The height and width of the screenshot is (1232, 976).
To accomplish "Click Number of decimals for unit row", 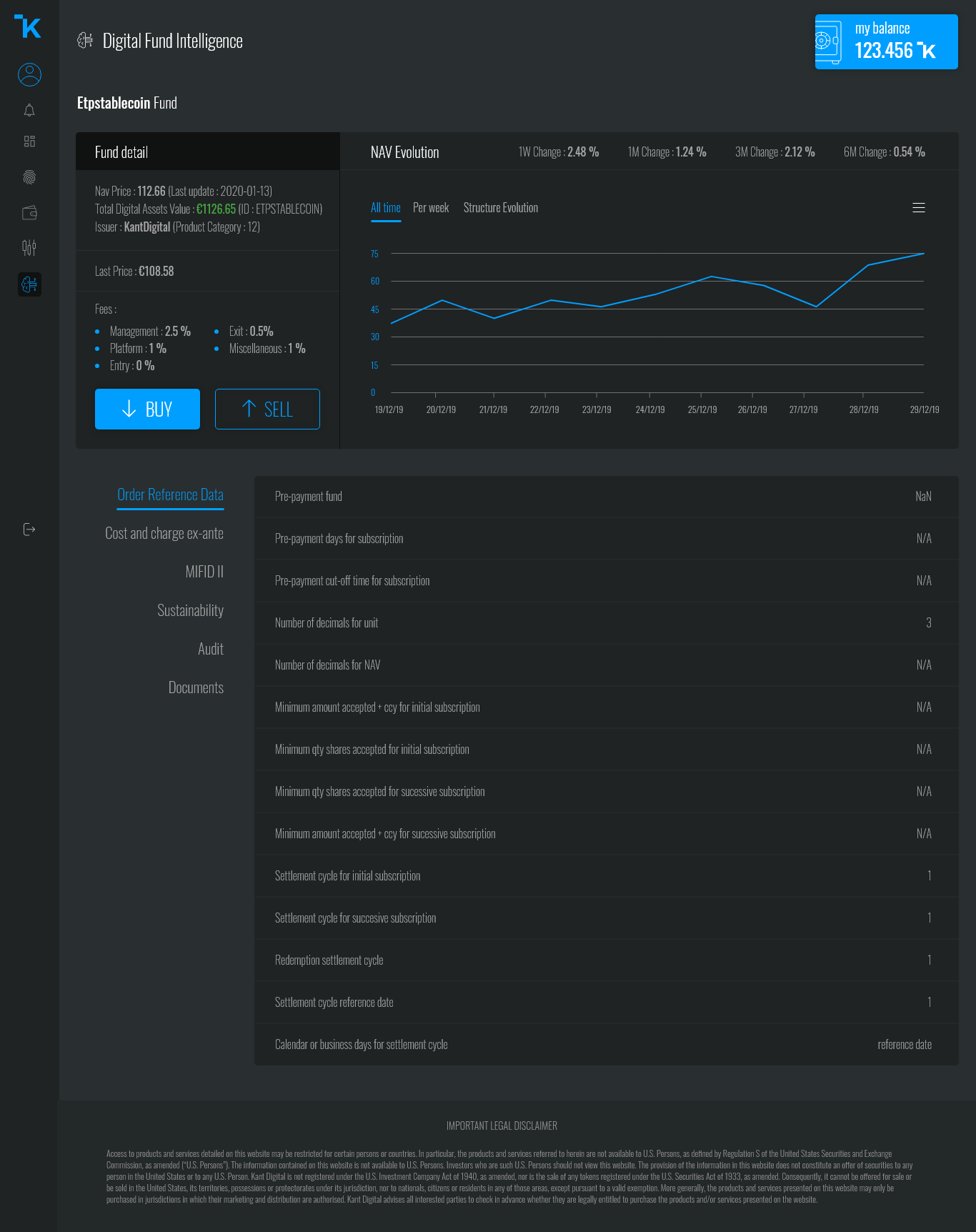I will [x=607, y=623].
